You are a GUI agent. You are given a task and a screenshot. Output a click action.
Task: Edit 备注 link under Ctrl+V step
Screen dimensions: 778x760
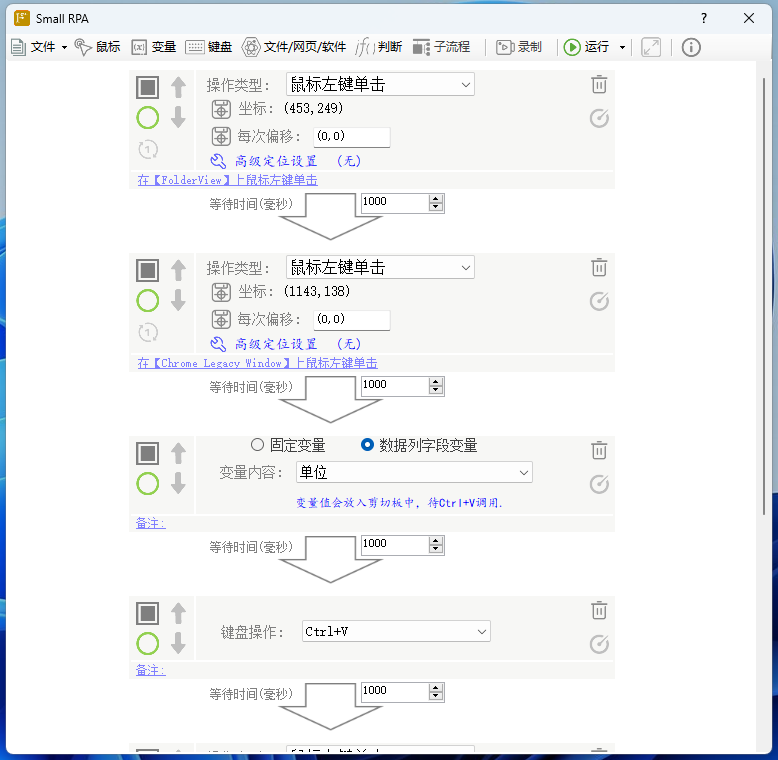point(150,670)
